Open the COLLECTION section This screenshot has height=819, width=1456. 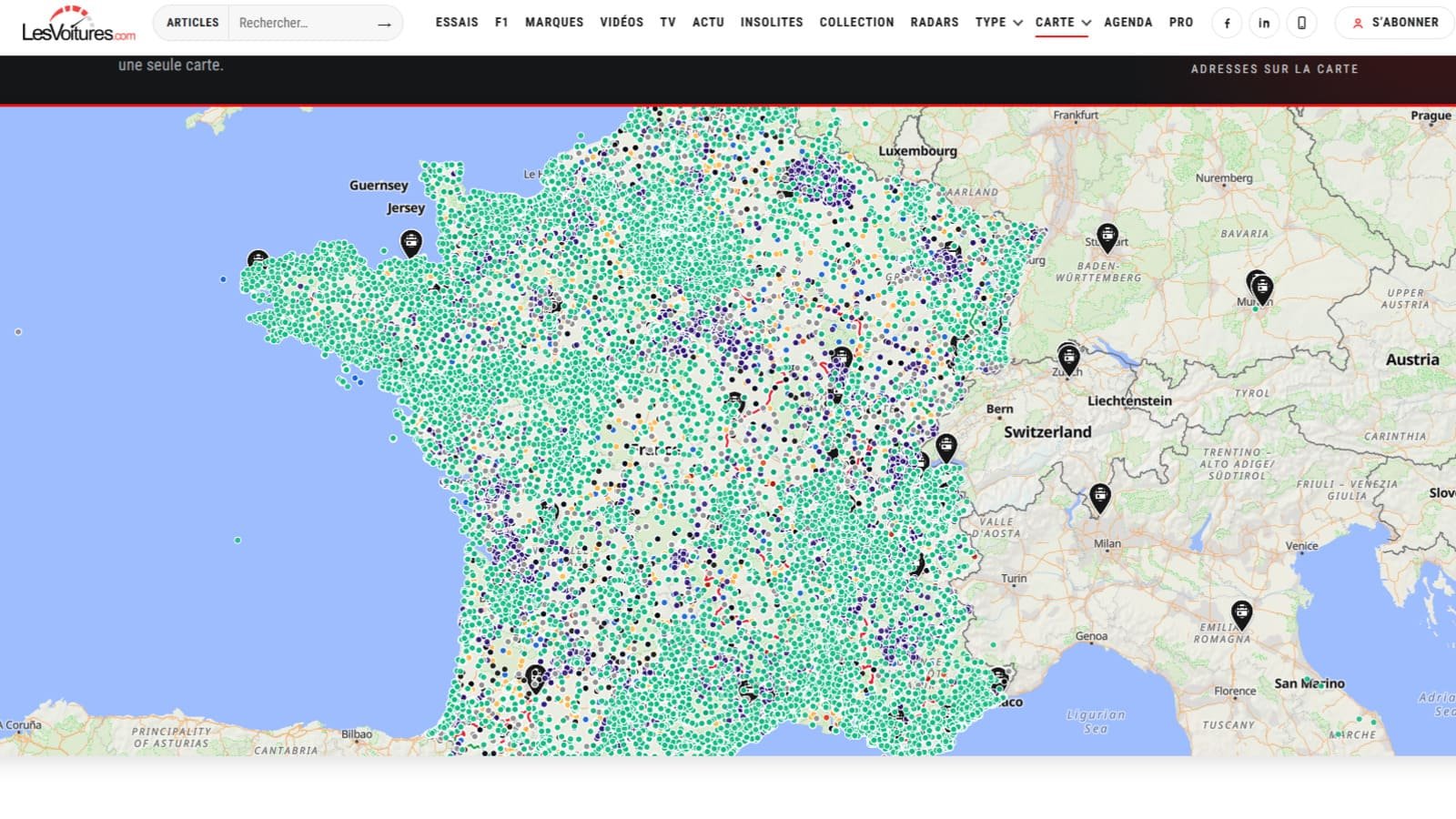pyautogui.click(x=856, y=22)
